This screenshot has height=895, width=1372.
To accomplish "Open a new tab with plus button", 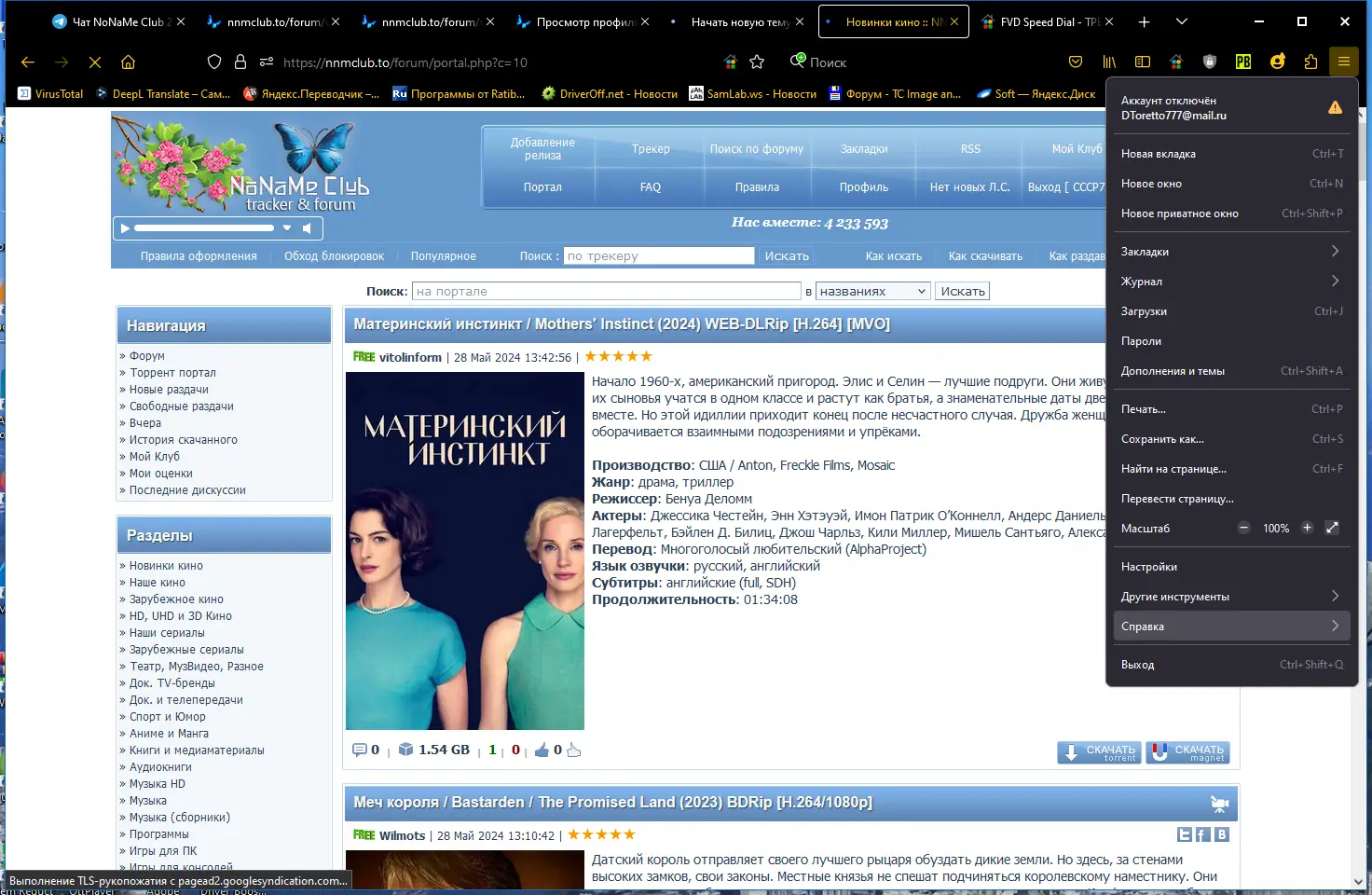I will pos(1144,21).
